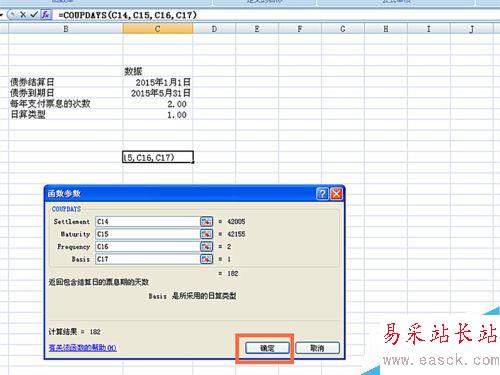
Task: Click the cancel X icon in formula bar
Action: pos(23,15)
